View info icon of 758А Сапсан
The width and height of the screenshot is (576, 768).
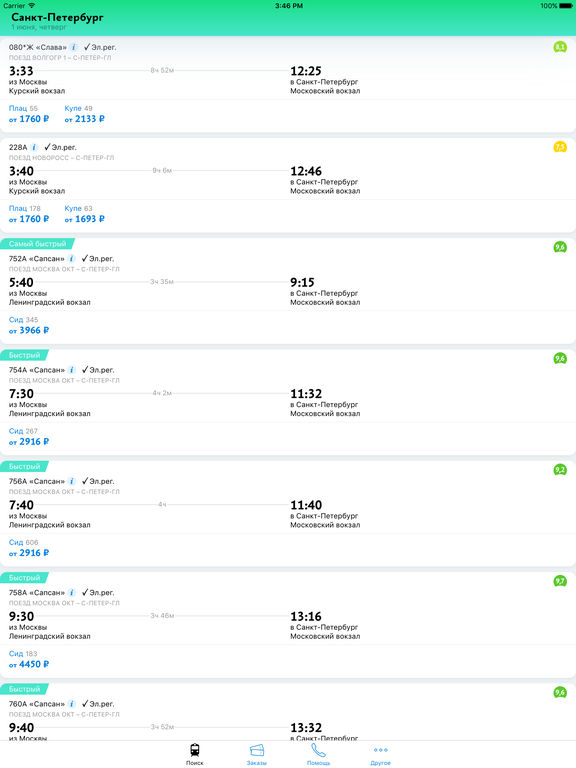click(x=72, y=592)
